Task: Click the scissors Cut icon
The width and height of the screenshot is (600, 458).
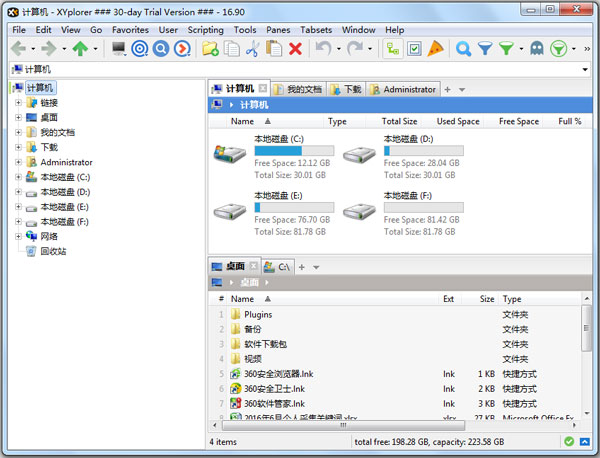Action: point(252,48)
